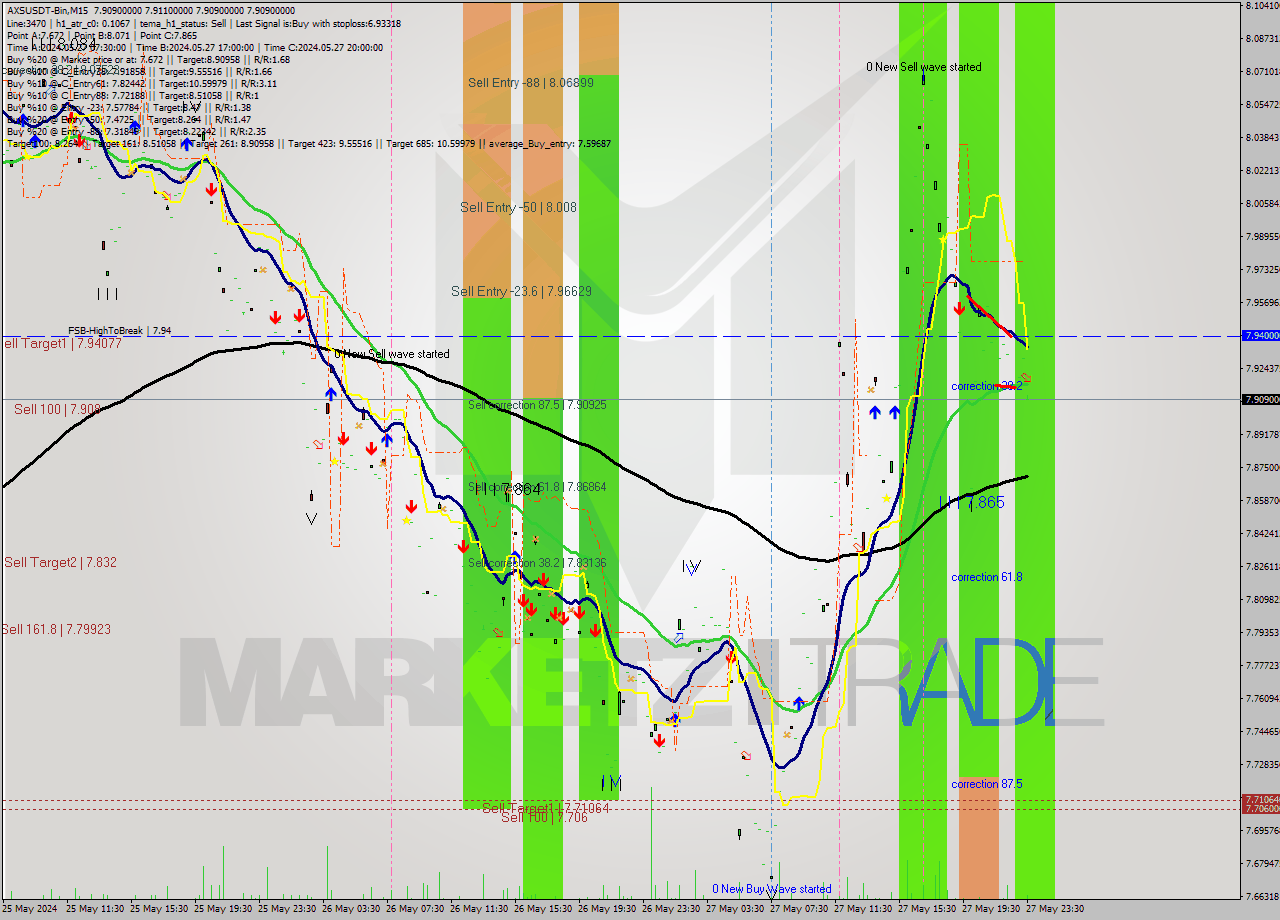
Task: Click the 'Sell correction 87.5 | 7.90925' label
Action: [537, 405]
